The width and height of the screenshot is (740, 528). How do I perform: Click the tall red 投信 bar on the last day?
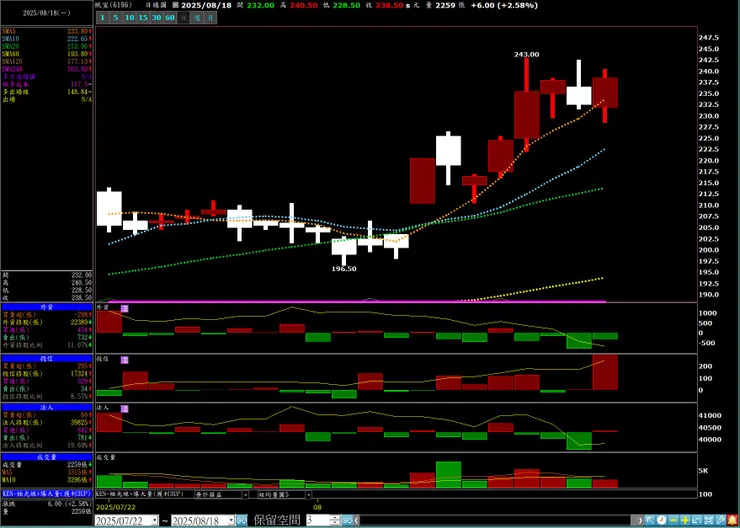(605, 372)
